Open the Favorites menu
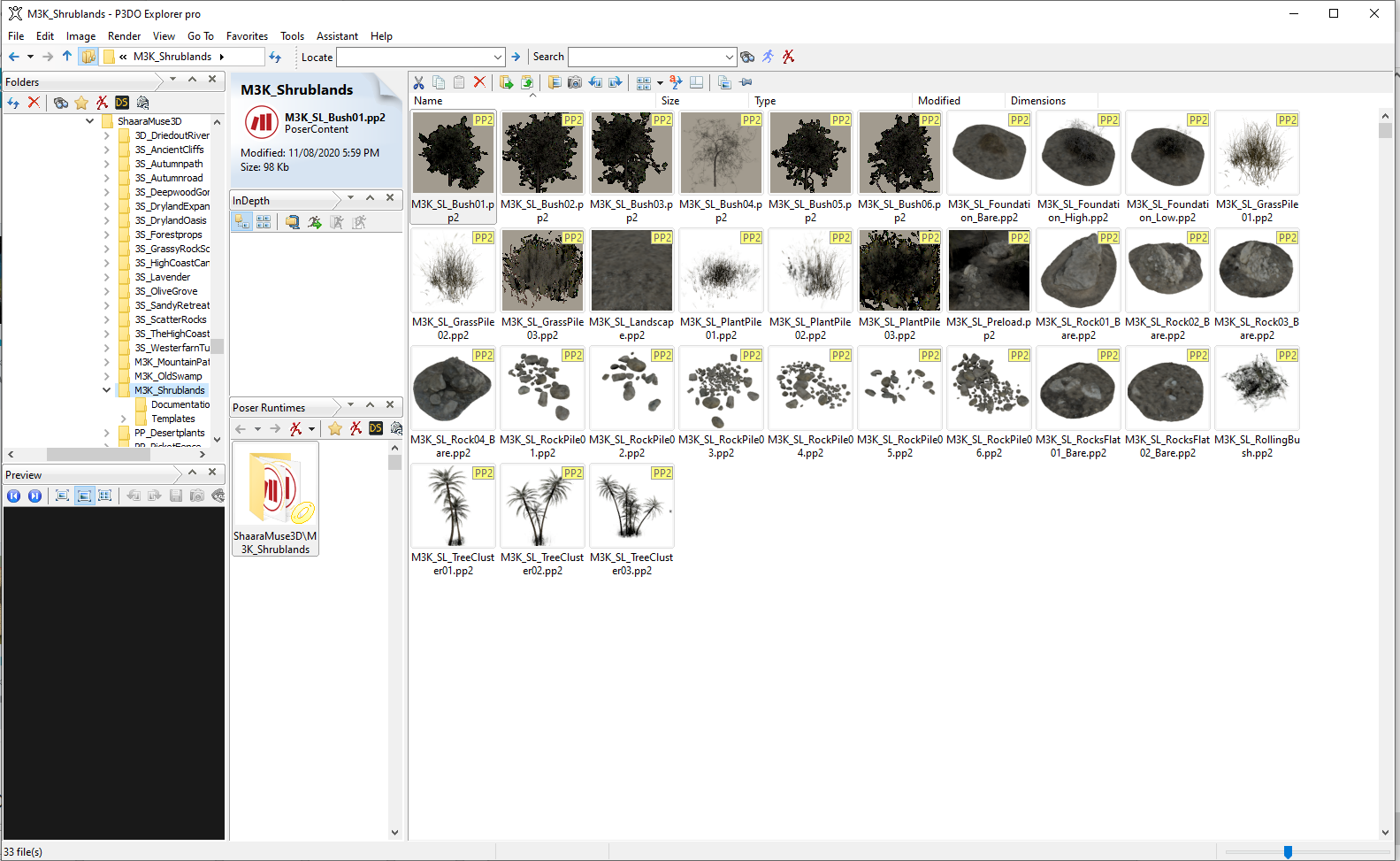The image size is (1400, 861). tap(247, 36)
